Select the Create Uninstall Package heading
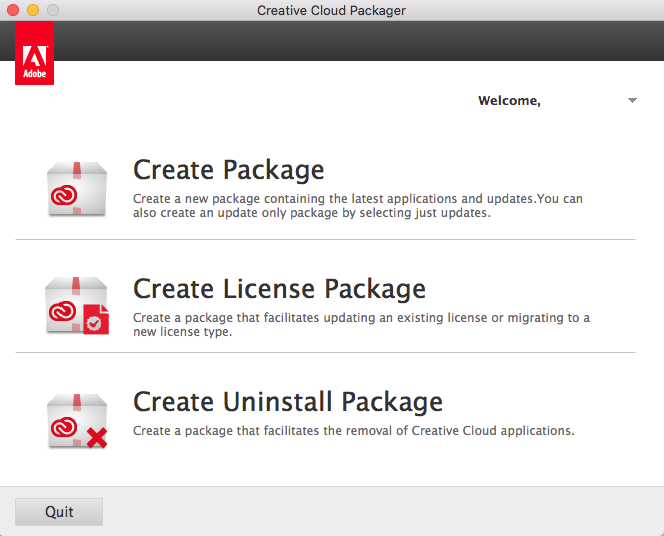Image resolution: width=664 pixels, height=536 pixels. (x=288, y=401)
